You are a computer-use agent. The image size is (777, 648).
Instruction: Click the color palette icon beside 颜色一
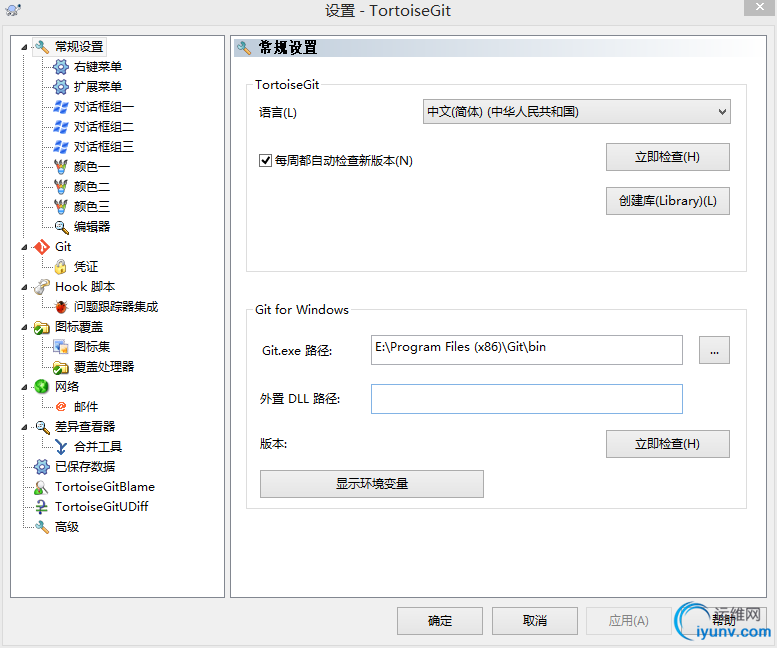click(x=60, y=167)
